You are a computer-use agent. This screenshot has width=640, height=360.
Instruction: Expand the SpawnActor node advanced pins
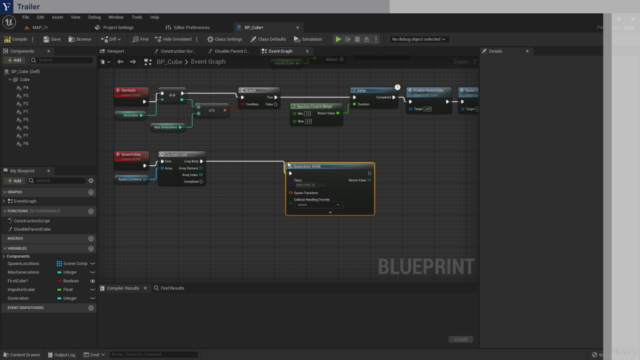(330, 212)
